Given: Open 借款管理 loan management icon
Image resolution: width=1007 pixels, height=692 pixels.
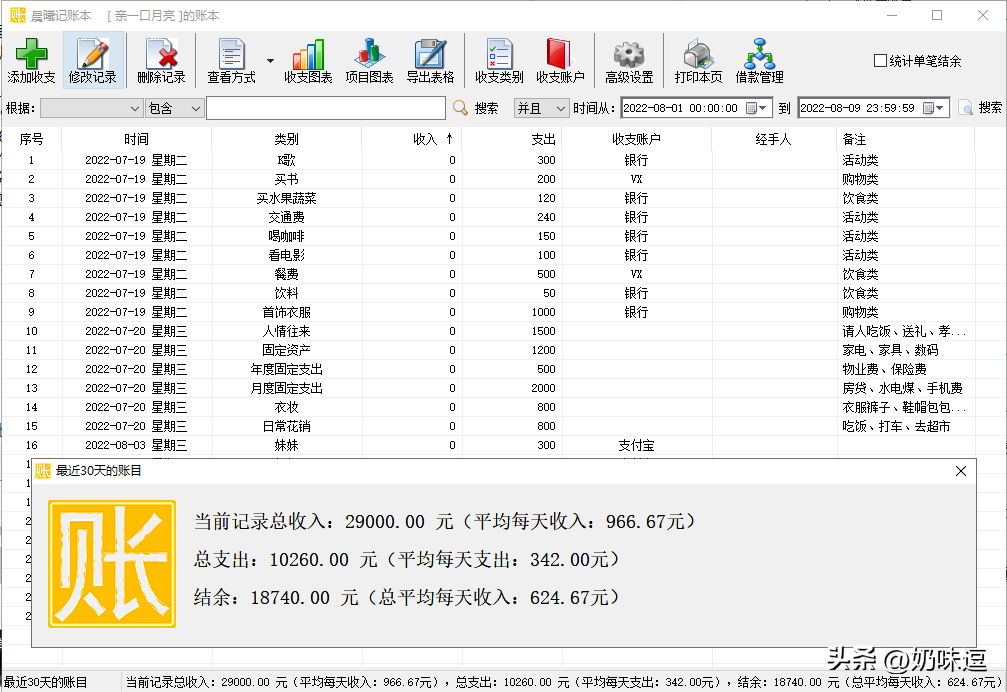Looking at the screenshot, I should click(x=759, y=61).
